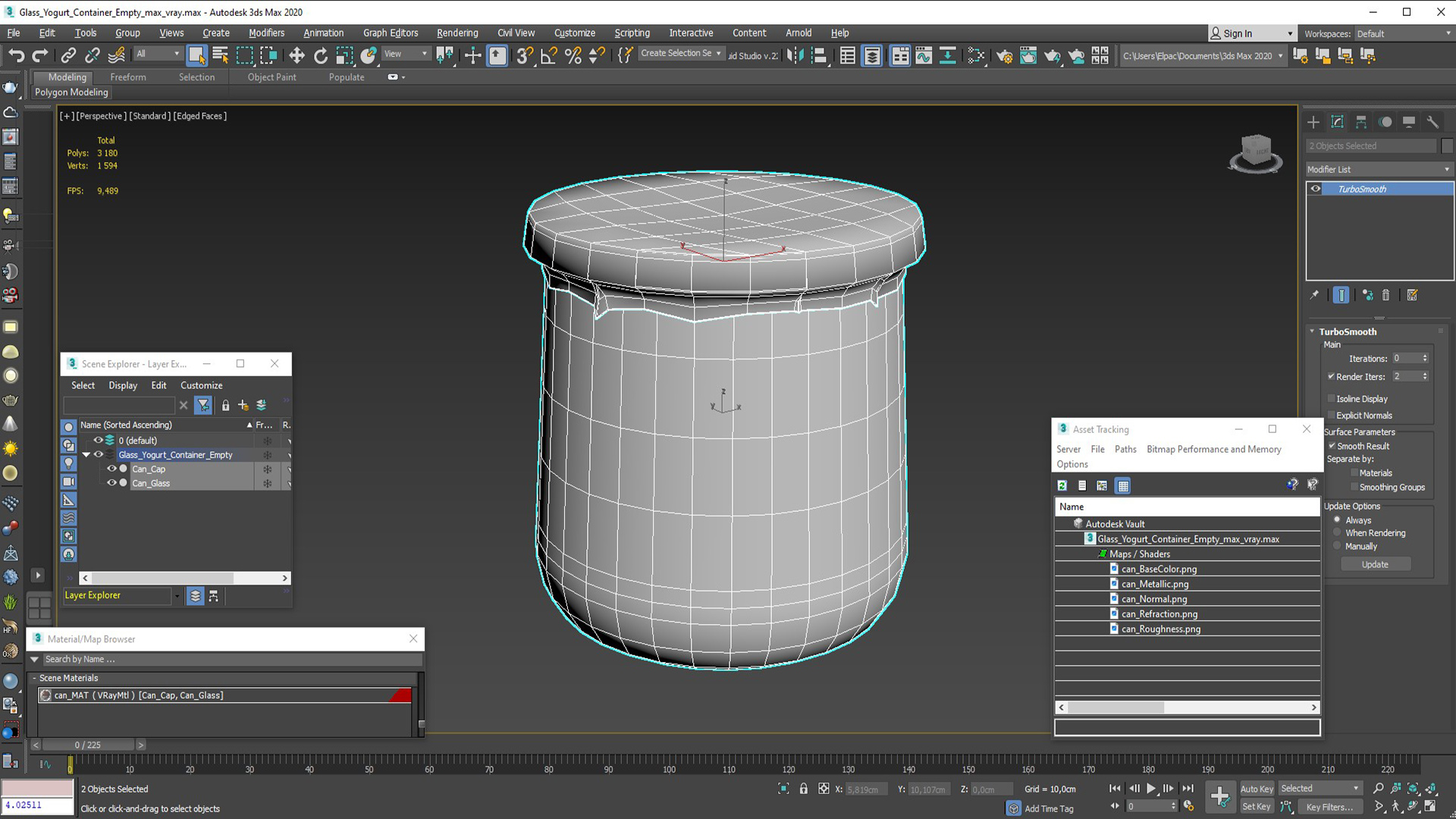1456x819 pixels.
Task: Choose the Select and Move tool
Action: coord(297,55)
